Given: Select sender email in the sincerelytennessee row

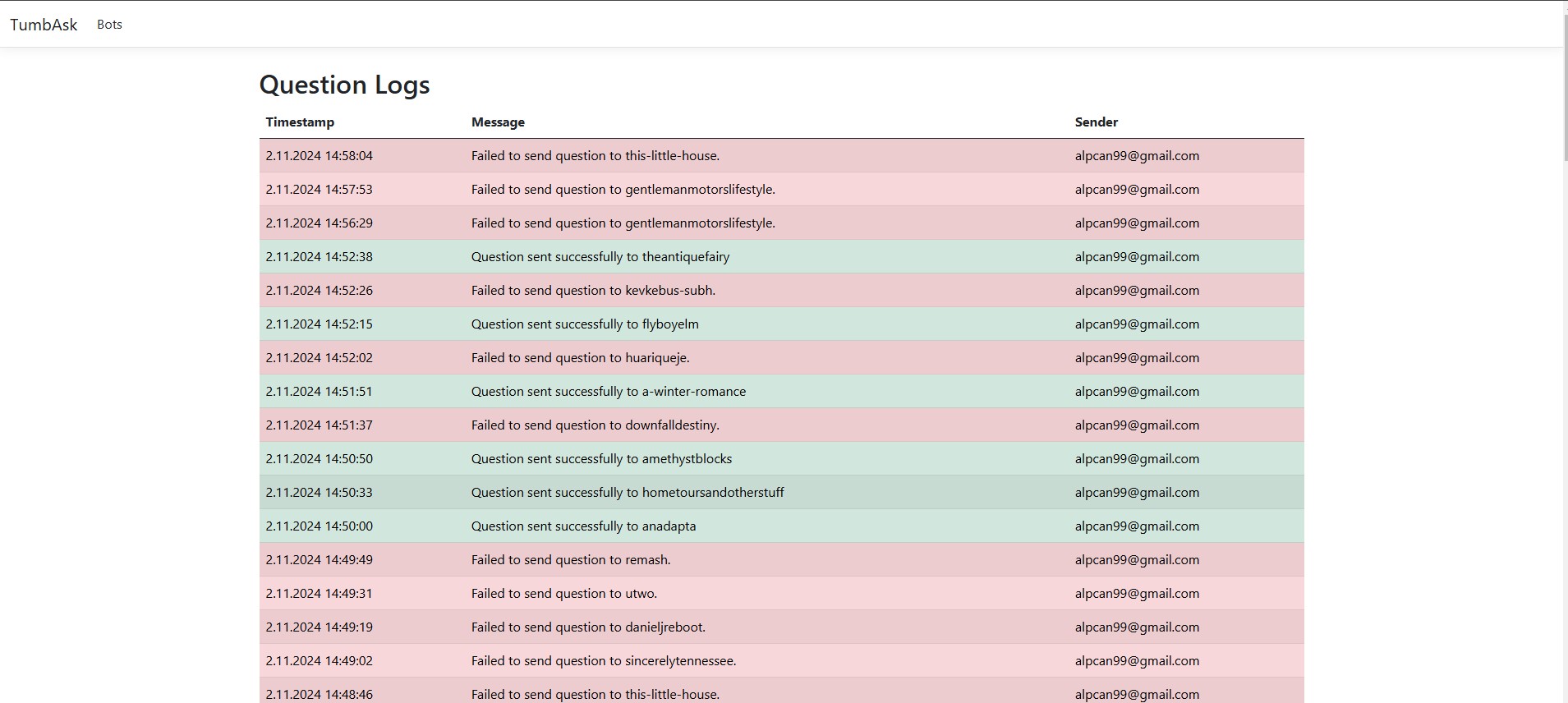Looking at the screenshot, I should 1137,661.
